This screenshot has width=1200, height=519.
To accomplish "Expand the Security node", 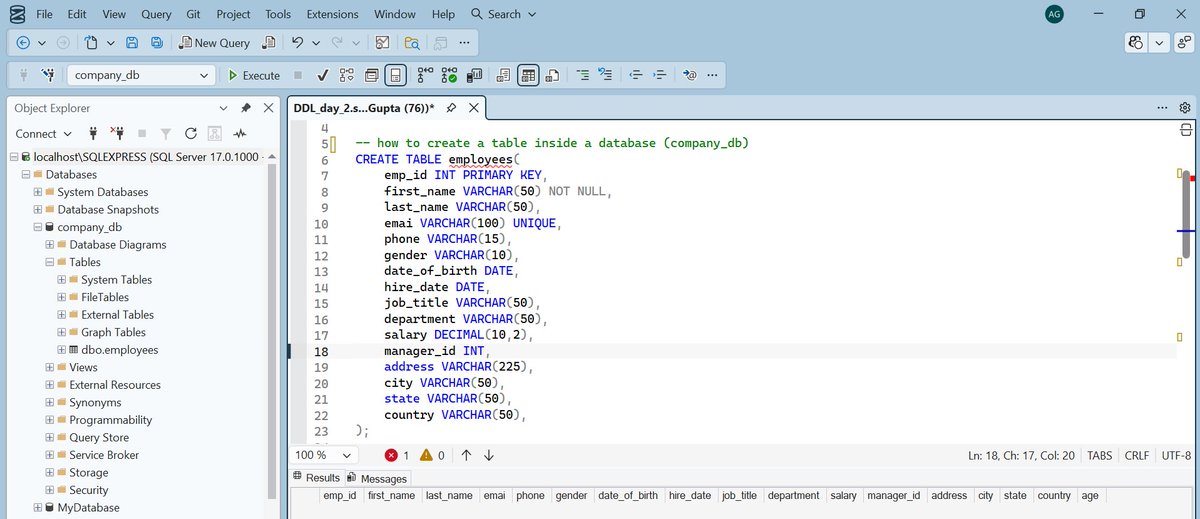I will click(49, 490).
